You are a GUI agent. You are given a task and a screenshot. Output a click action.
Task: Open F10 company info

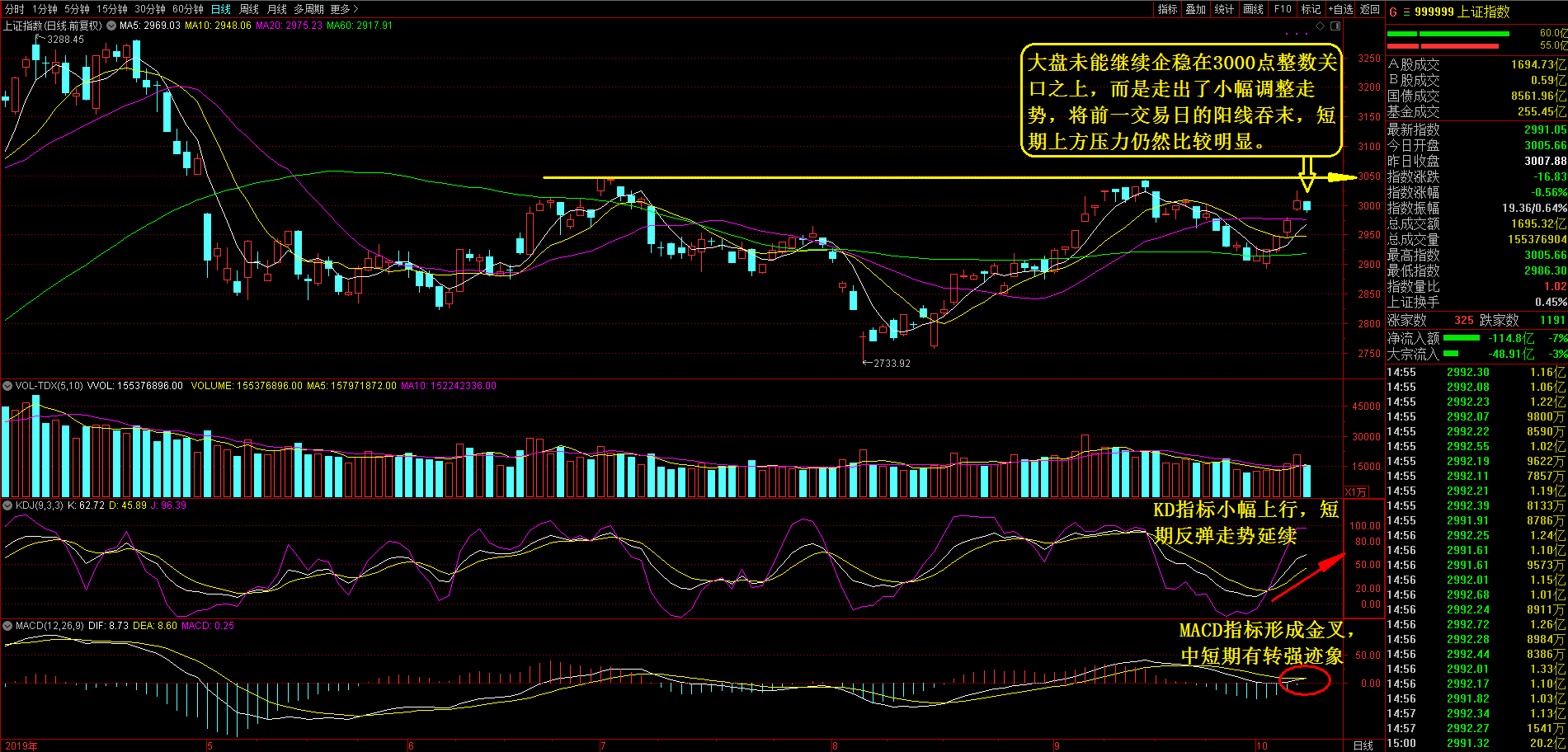point(1283,9)
